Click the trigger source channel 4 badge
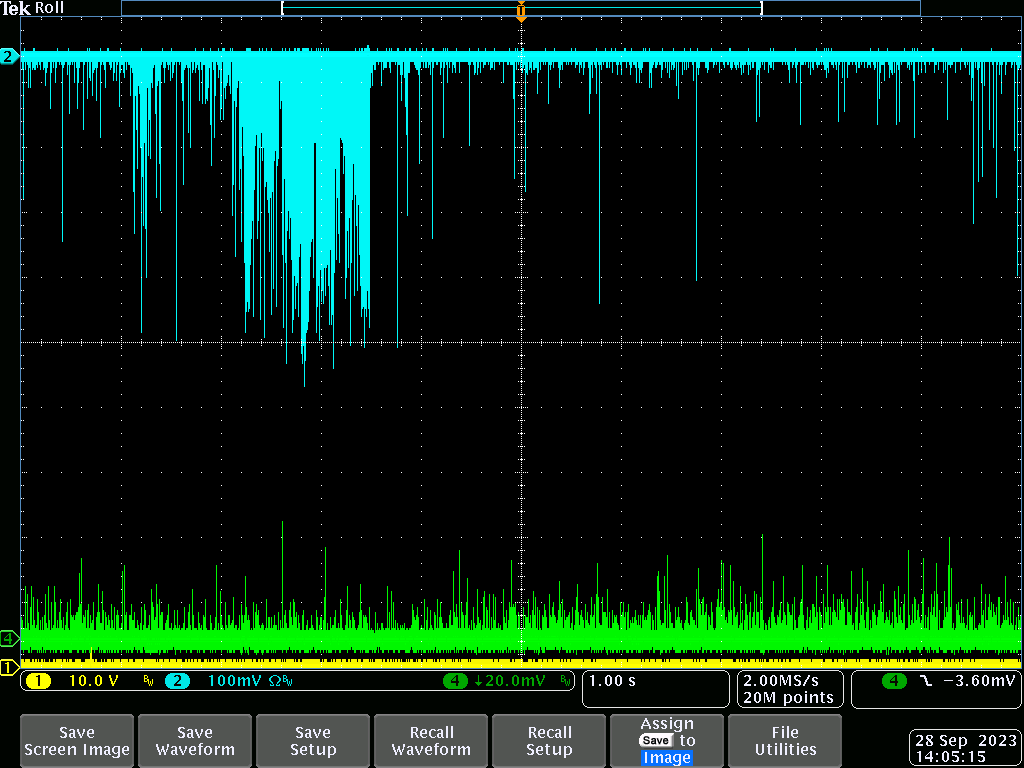Image resolution: width=1024 pixels, height=768 pixels. [x=894, y=681]
